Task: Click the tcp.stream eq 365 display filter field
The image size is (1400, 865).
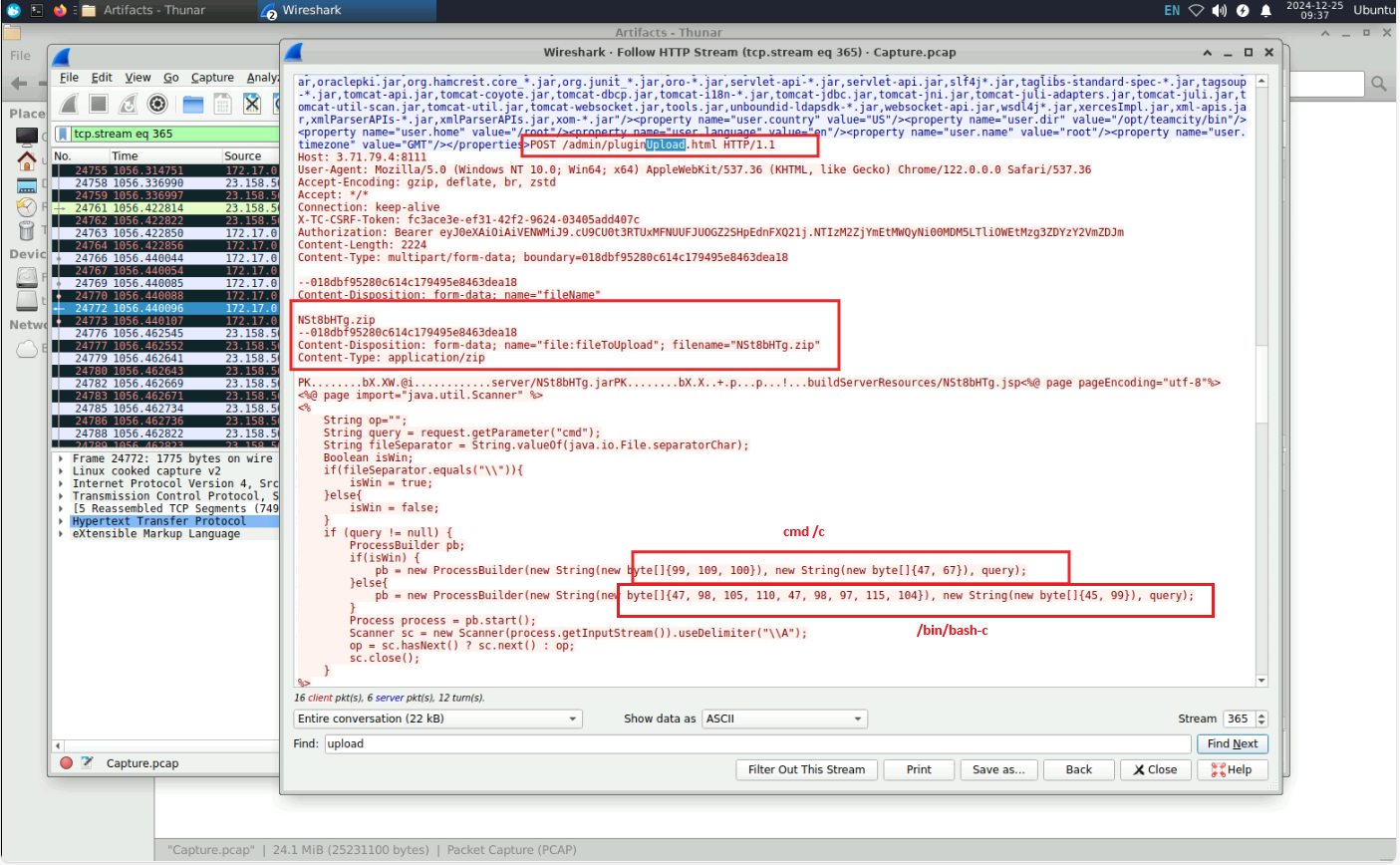Action: tap(174, 134)
